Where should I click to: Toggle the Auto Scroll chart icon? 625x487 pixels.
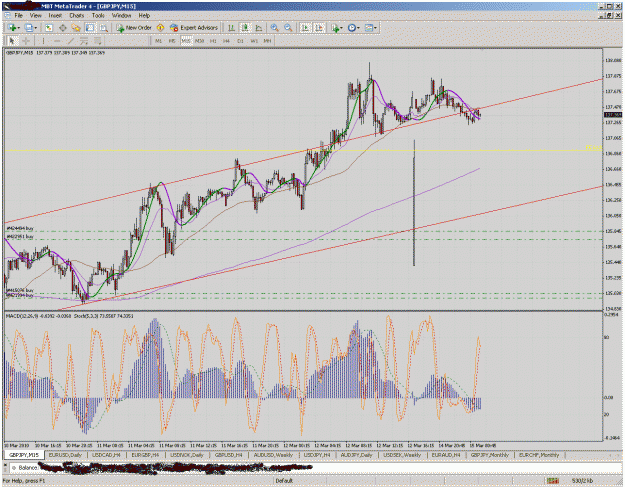305,27
